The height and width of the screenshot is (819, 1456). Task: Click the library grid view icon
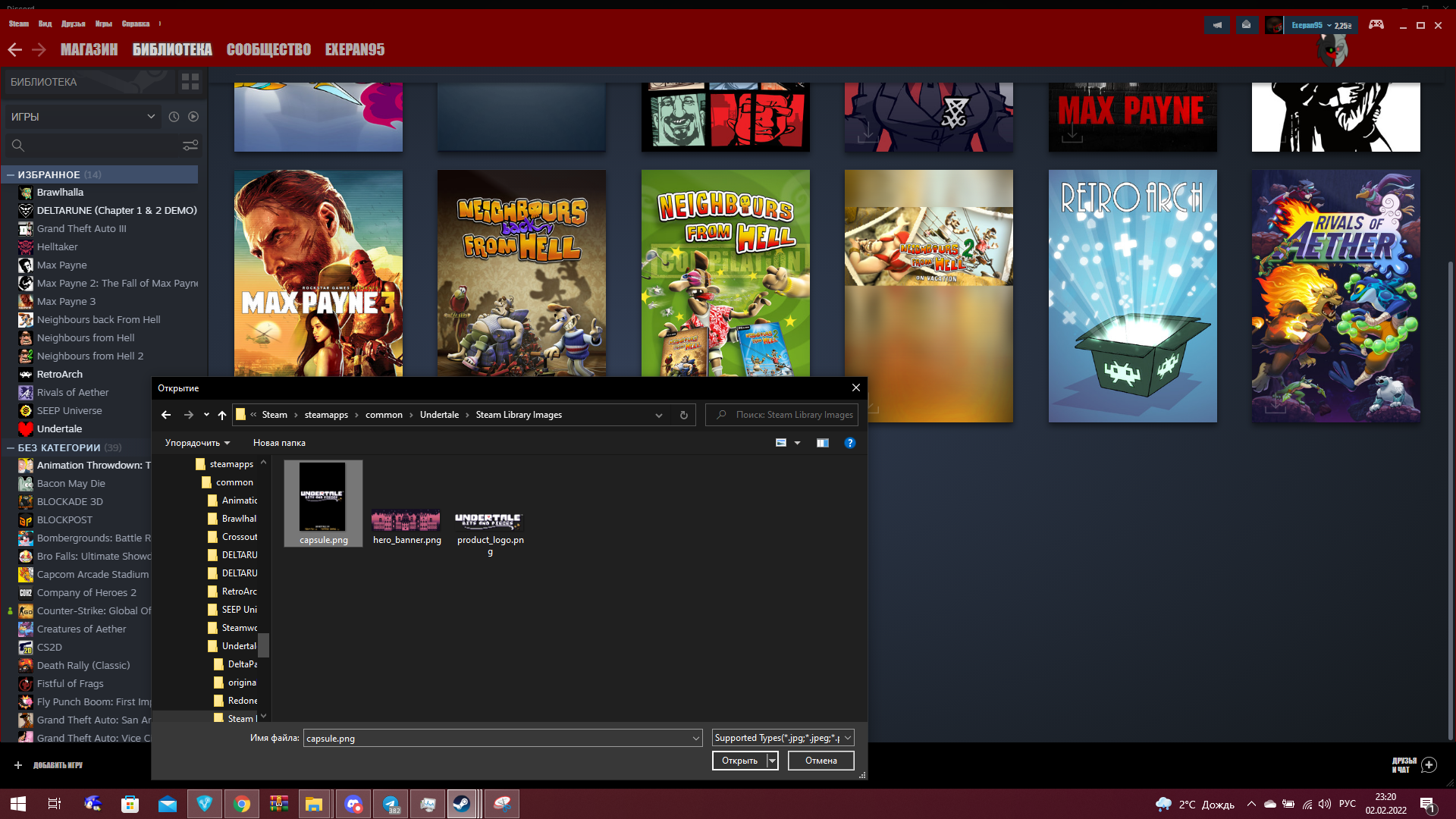click(x=190, y=81)
